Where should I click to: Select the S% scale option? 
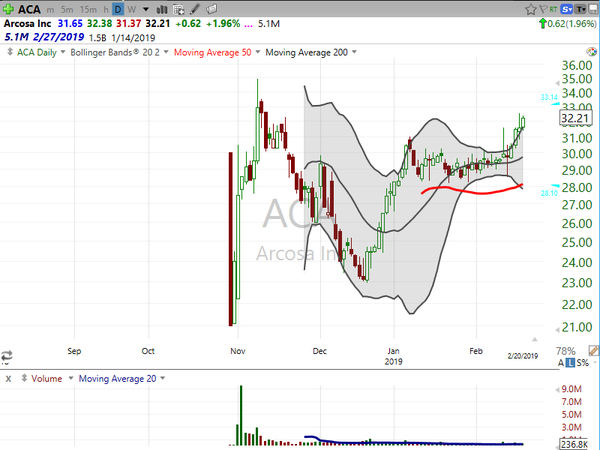[x=583, y=363]
